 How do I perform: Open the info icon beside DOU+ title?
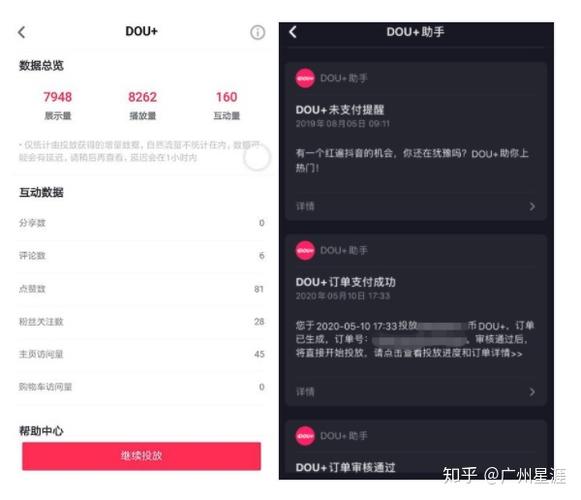click(x=258, y=32)
